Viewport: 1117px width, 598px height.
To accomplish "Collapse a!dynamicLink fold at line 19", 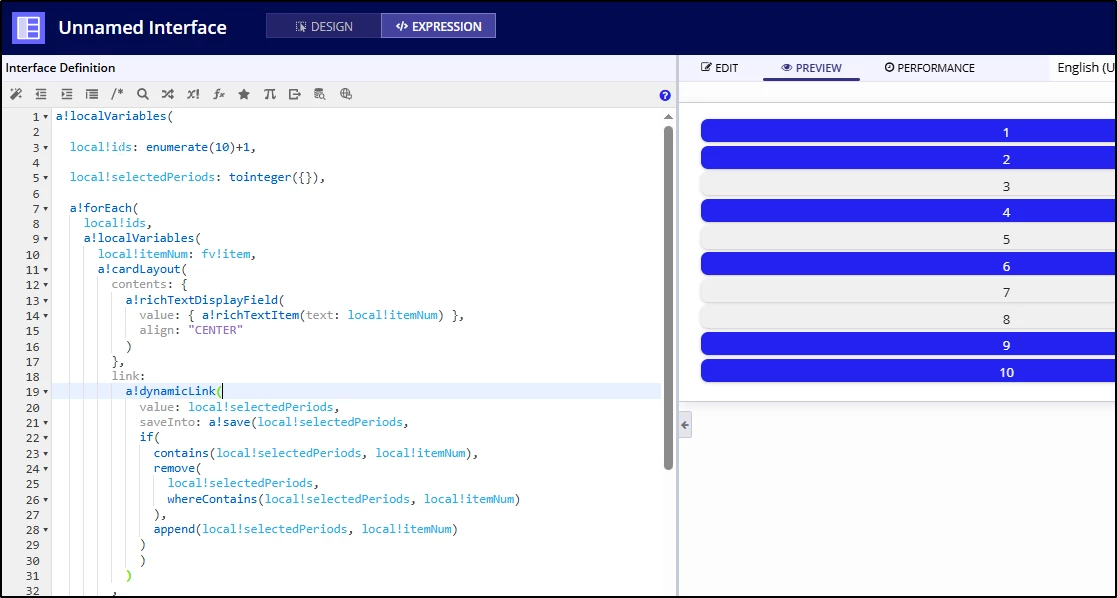I will point(46,392).
